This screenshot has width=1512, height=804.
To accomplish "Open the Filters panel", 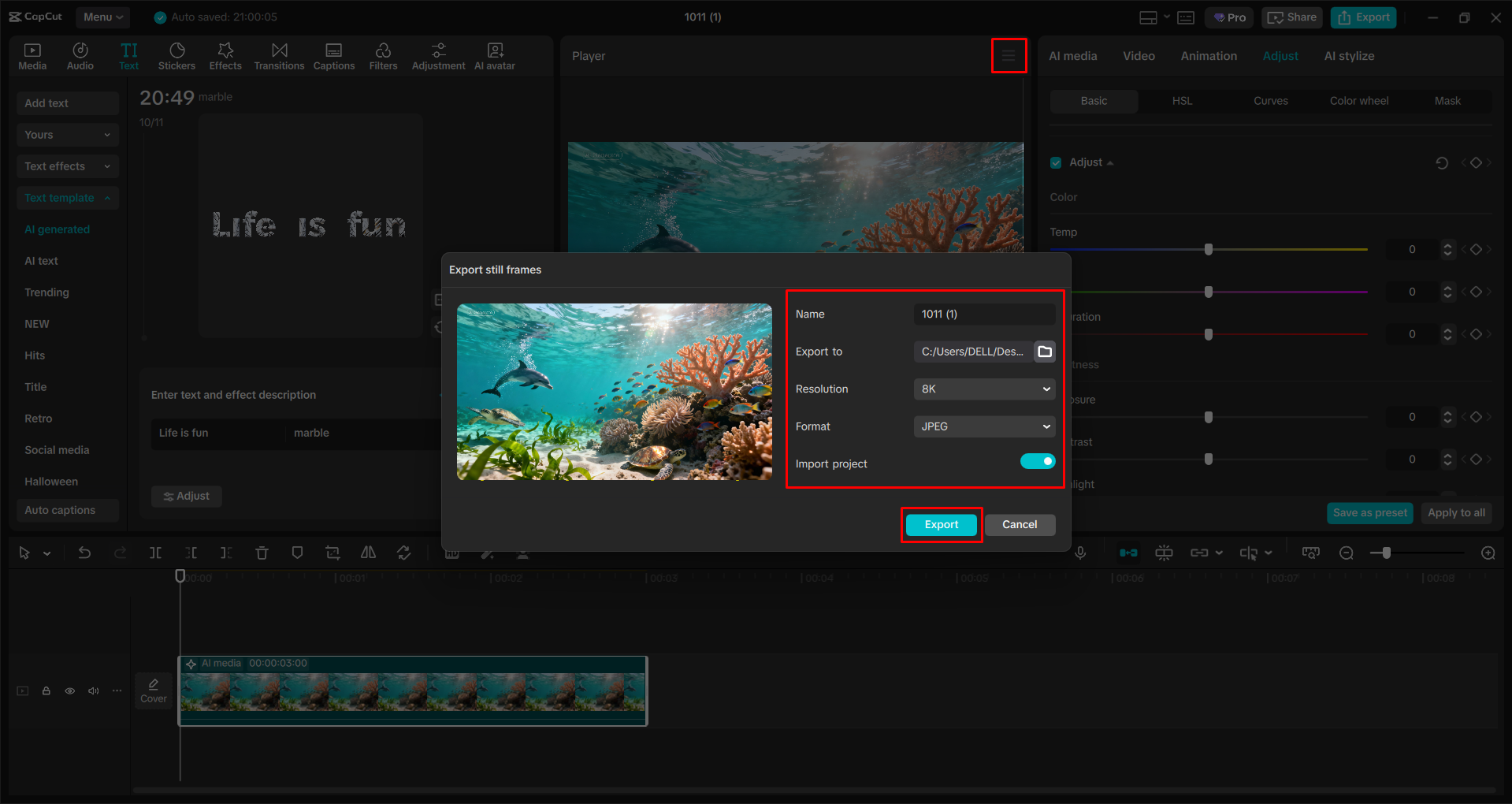I will [383, 55].
